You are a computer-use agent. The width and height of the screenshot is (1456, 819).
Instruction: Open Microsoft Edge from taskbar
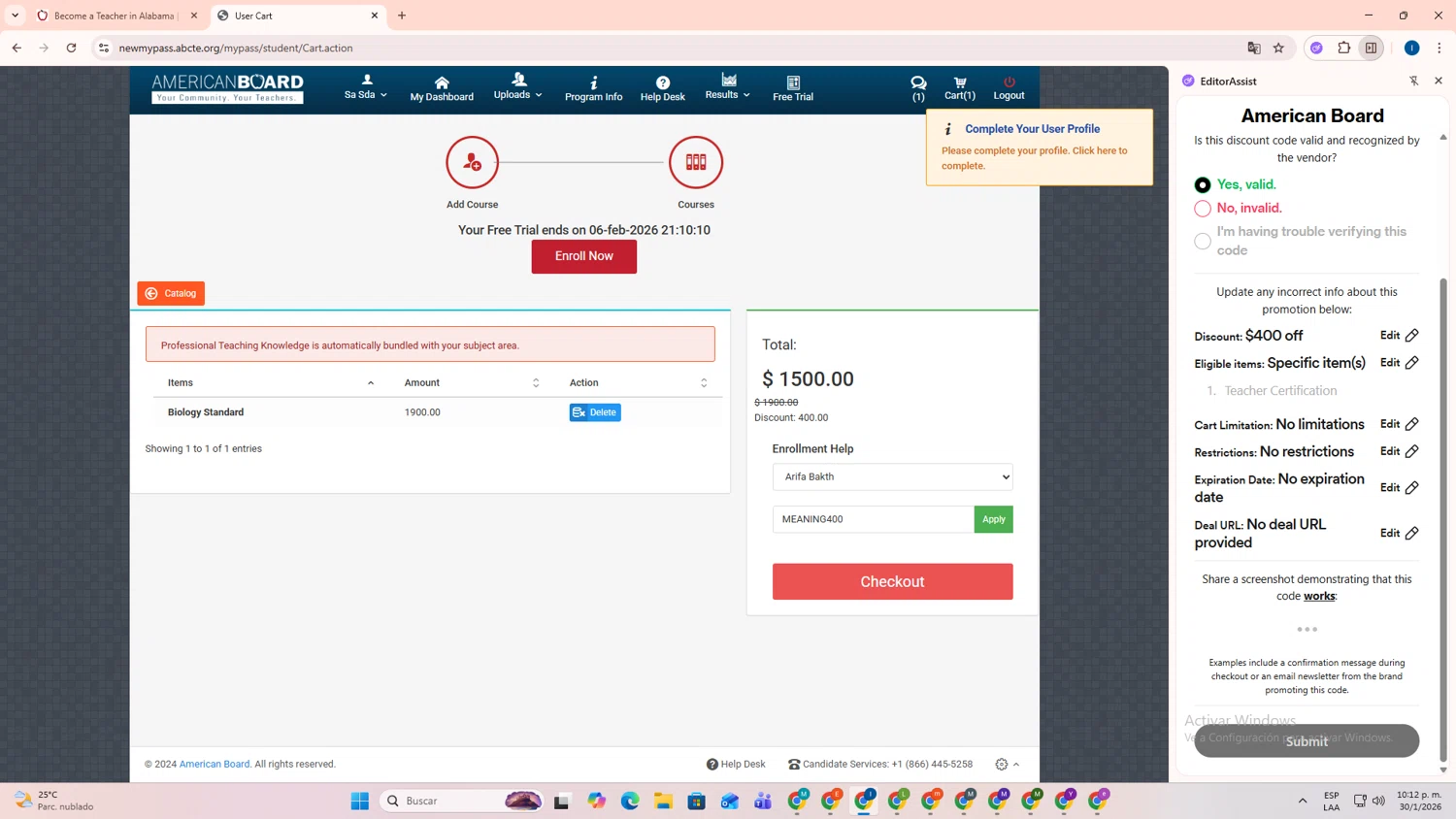[630, 801]
